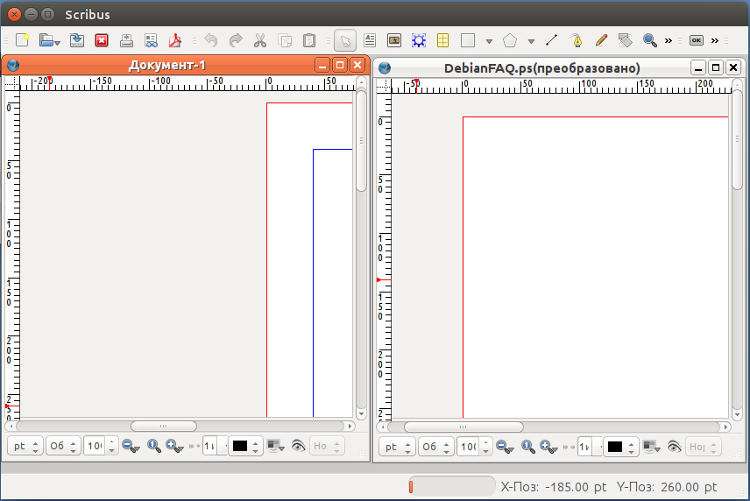Image resolution: width=750 pixels, height=501 pixels.
Task: Select the Text Frame tool
Action: pyautogui.click(x=369, y=41)
